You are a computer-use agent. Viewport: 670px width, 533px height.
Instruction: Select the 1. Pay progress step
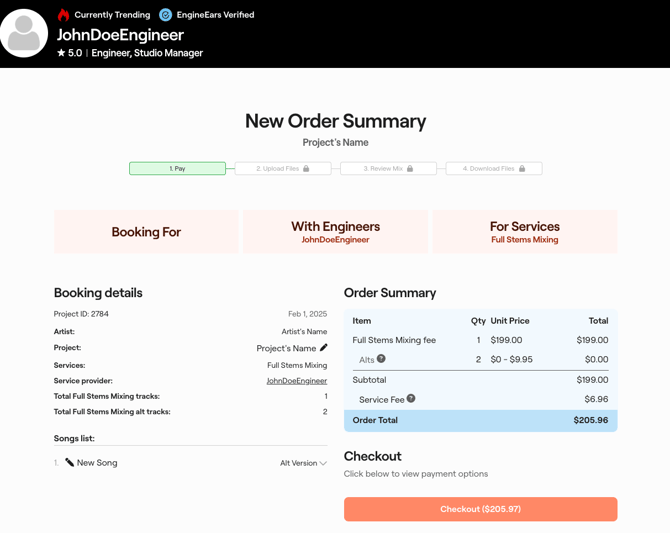pos(177,169)
